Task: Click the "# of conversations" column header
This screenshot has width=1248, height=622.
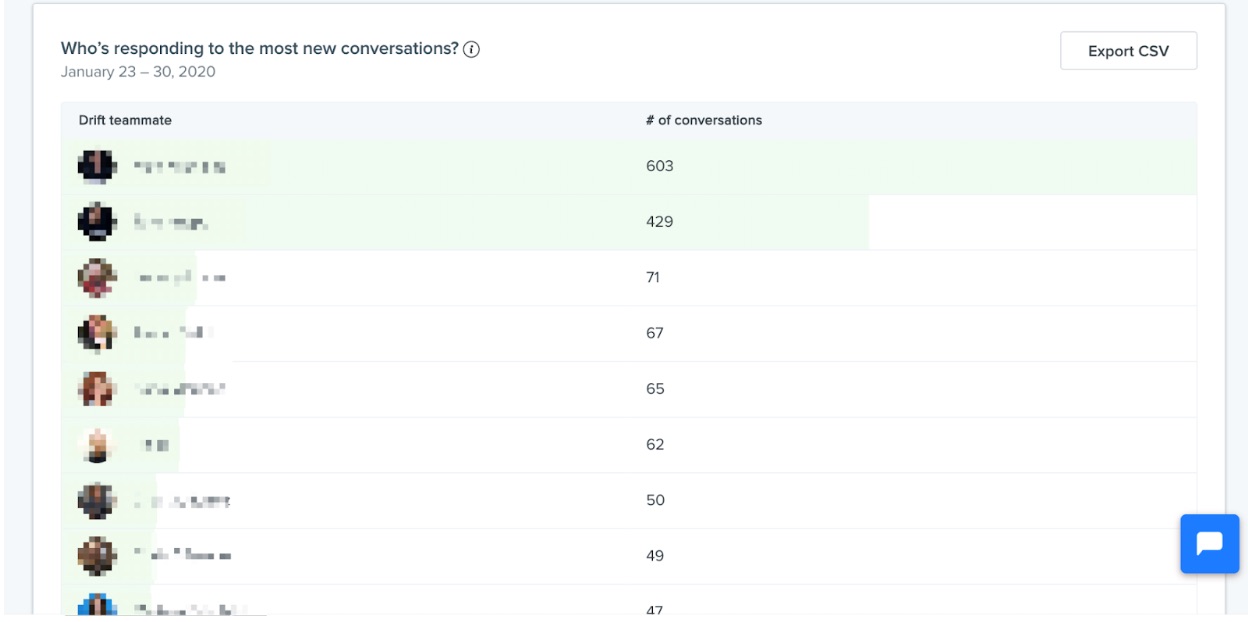Action: click(x=704, y=120)
